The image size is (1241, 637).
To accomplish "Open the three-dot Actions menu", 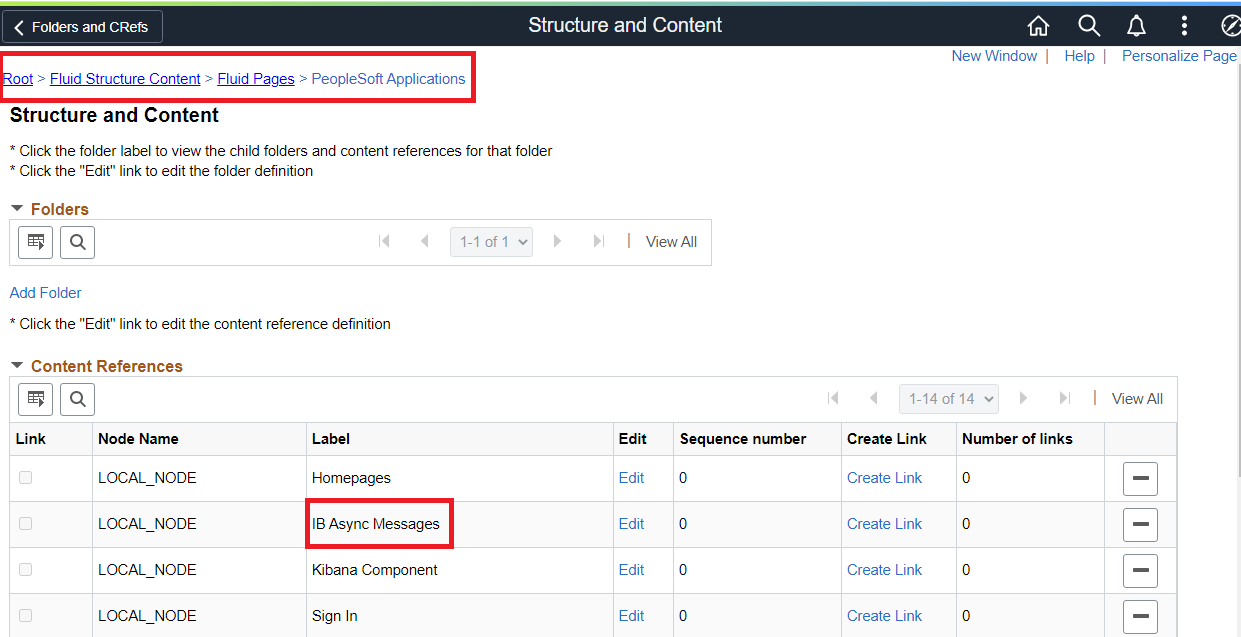I will pos(1184,26).
